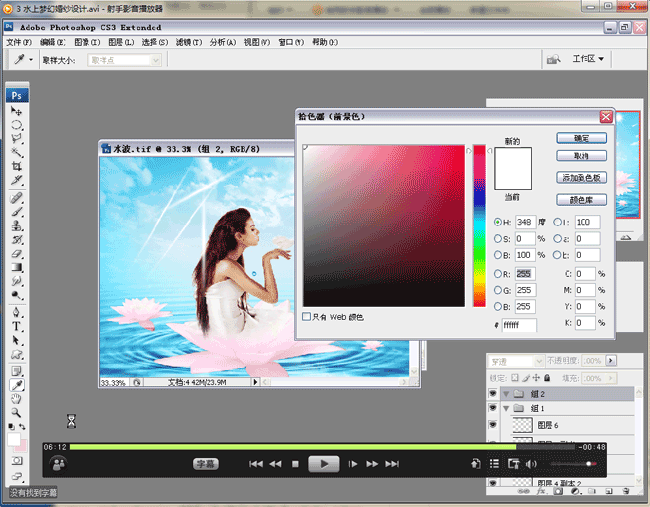Hide layer 图层 6
The image size is (650, 507).
pos(493,425)
